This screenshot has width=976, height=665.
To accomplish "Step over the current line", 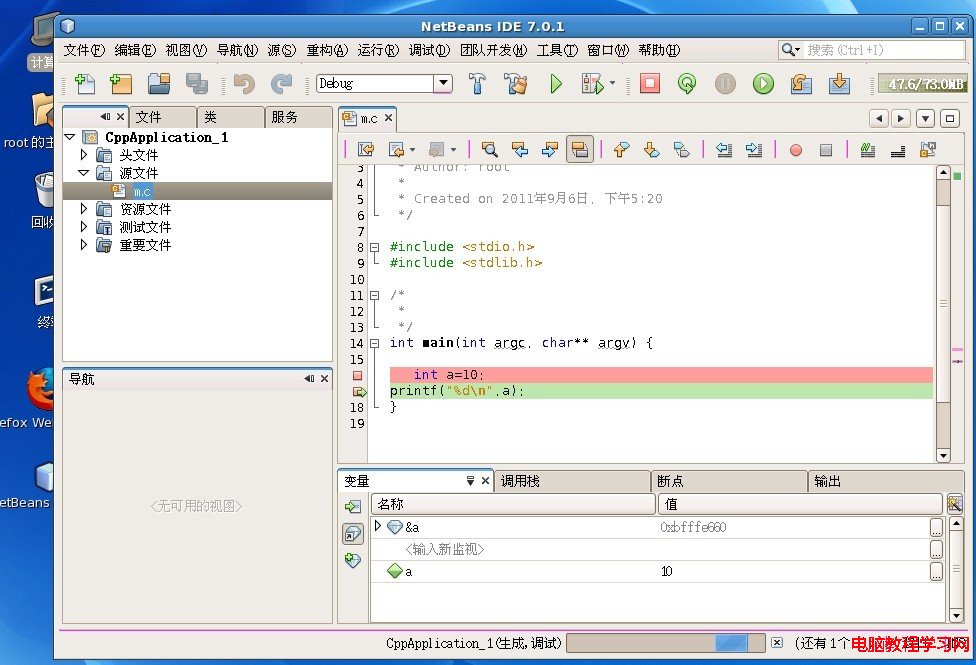I will [x=801, y=83].
